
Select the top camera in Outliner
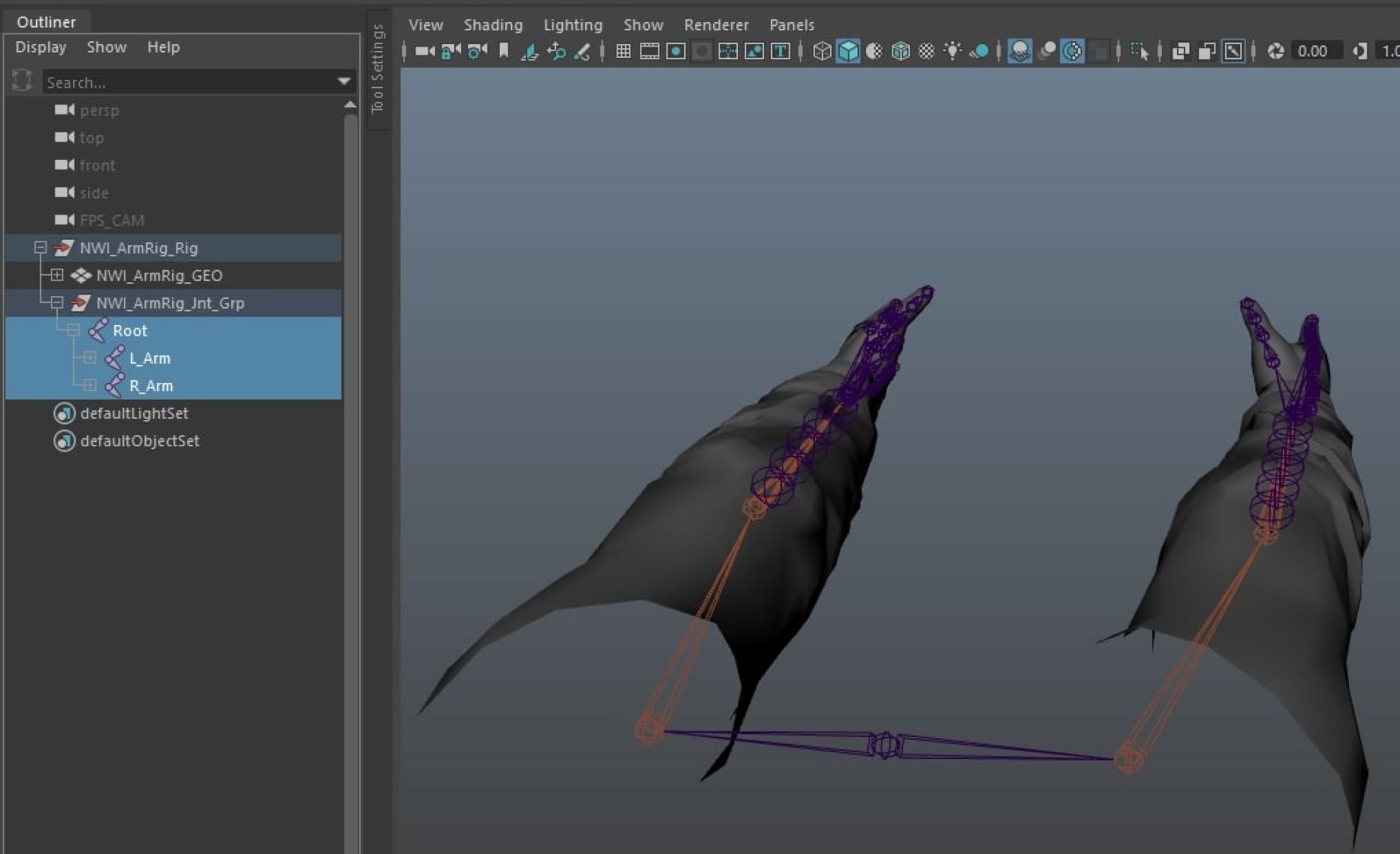(91, 138)
